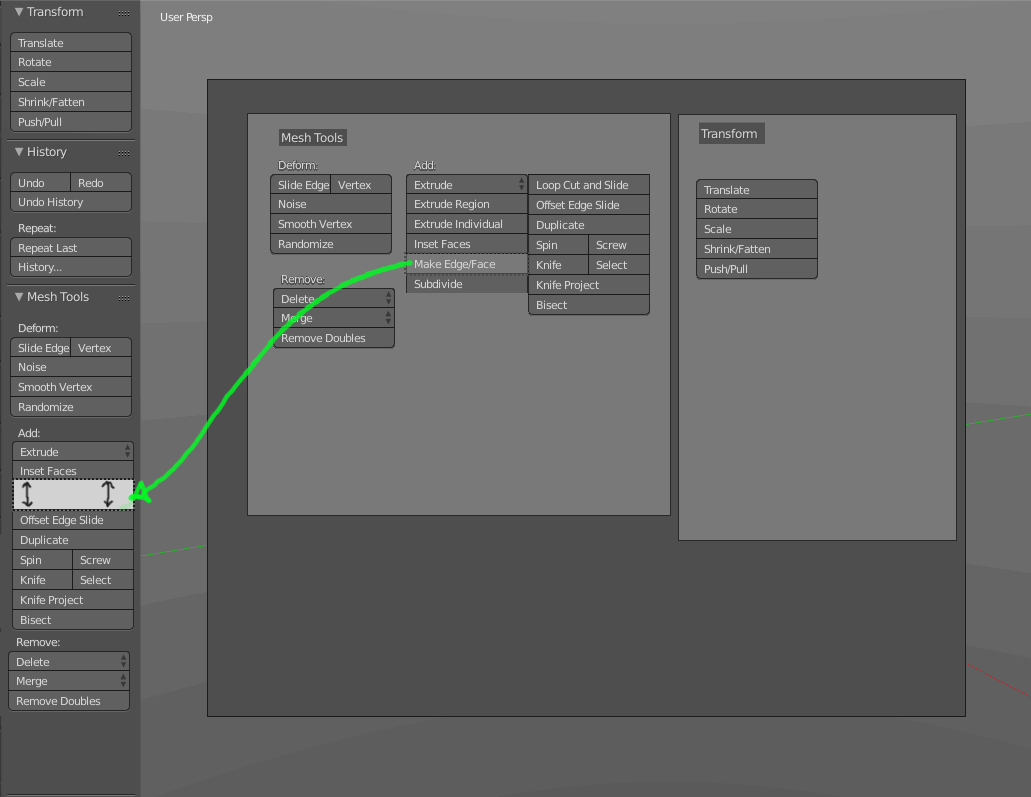This screenshot has width=1031, height=797.
Task: Click Smooth Vertex in the sidebar
Action: [71, 387]
